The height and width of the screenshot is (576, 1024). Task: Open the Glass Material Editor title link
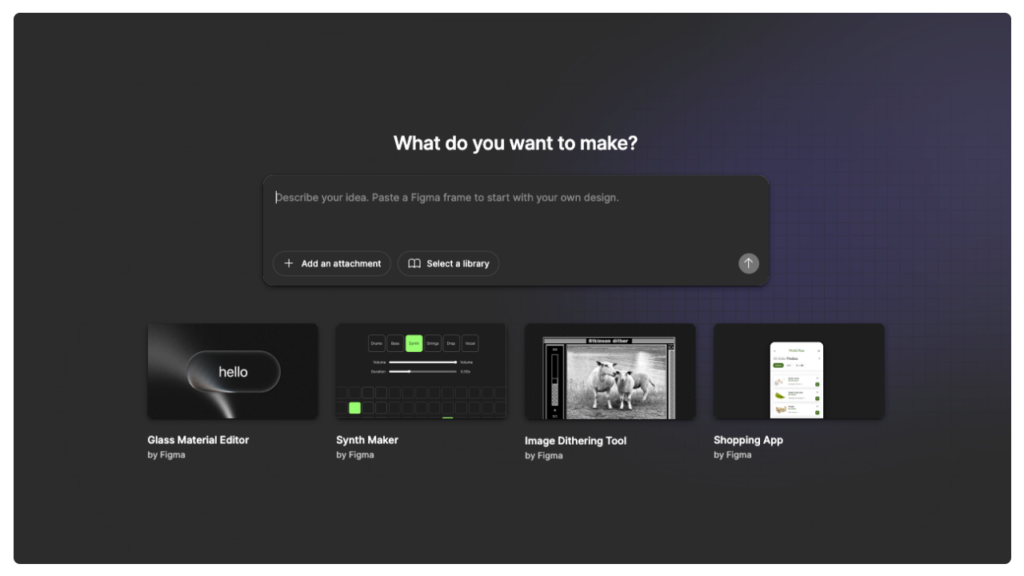click(198, 440)
